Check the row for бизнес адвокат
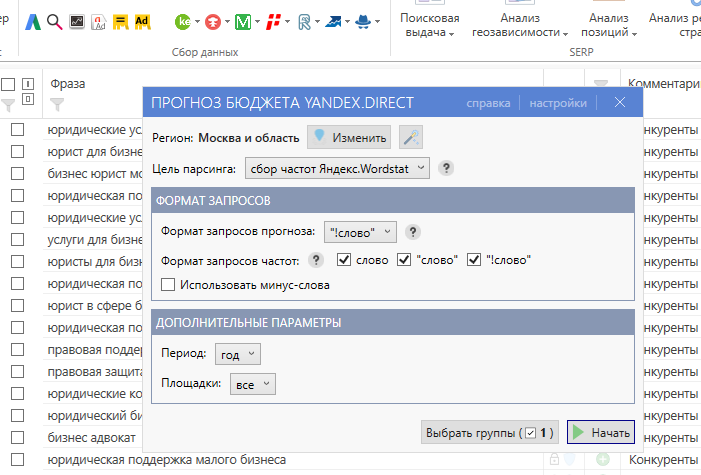The image size is (701, 475). click(x=17, y=437)
